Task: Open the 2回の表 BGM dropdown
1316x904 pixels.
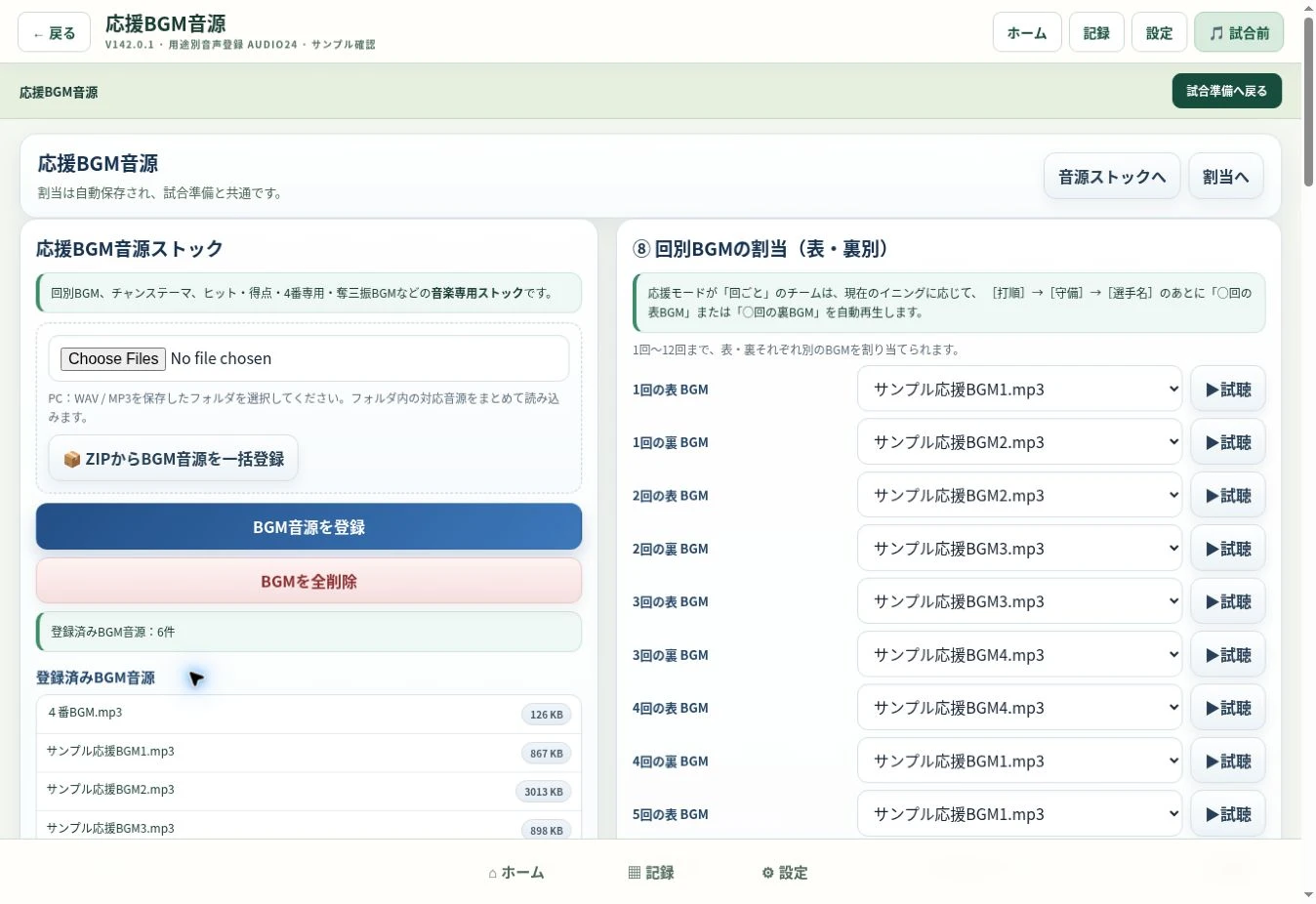Action: (1019, 496)
